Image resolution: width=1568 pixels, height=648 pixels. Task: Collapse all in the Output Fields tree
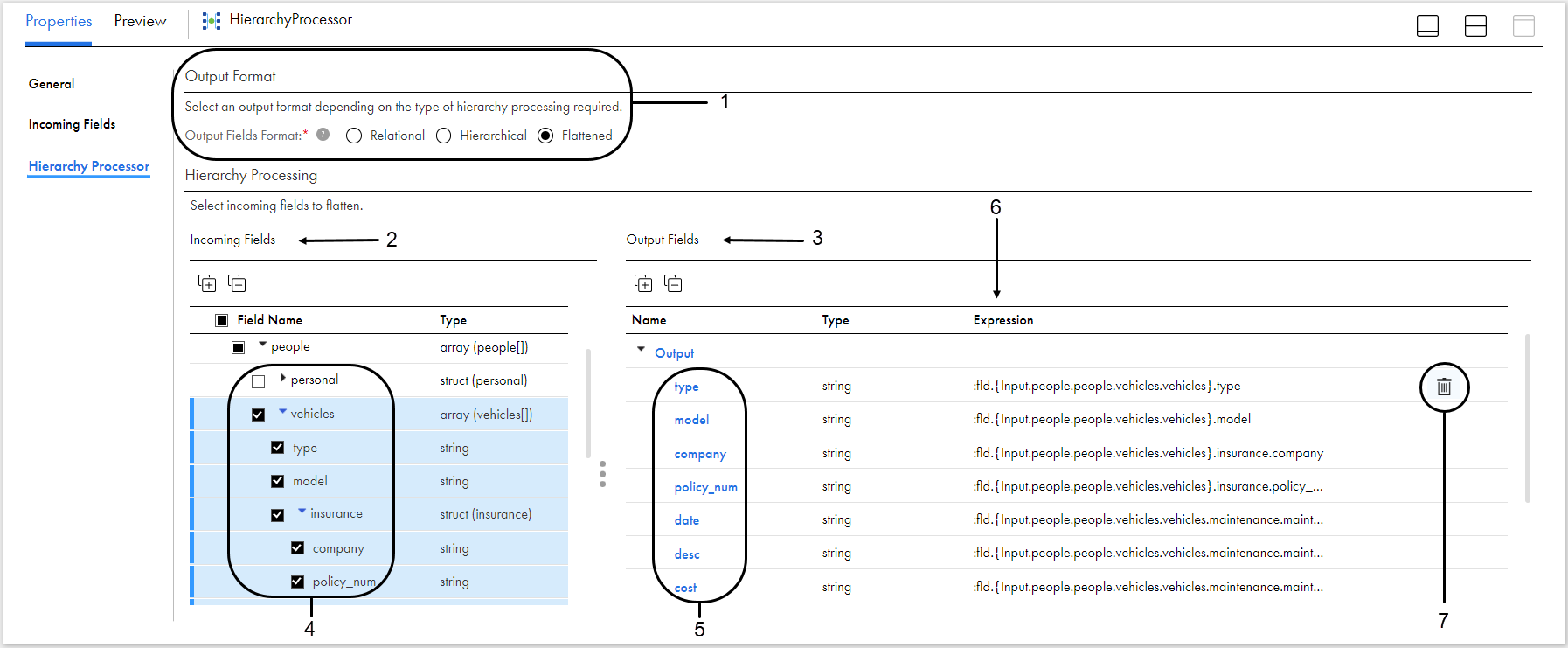point(673,283)
